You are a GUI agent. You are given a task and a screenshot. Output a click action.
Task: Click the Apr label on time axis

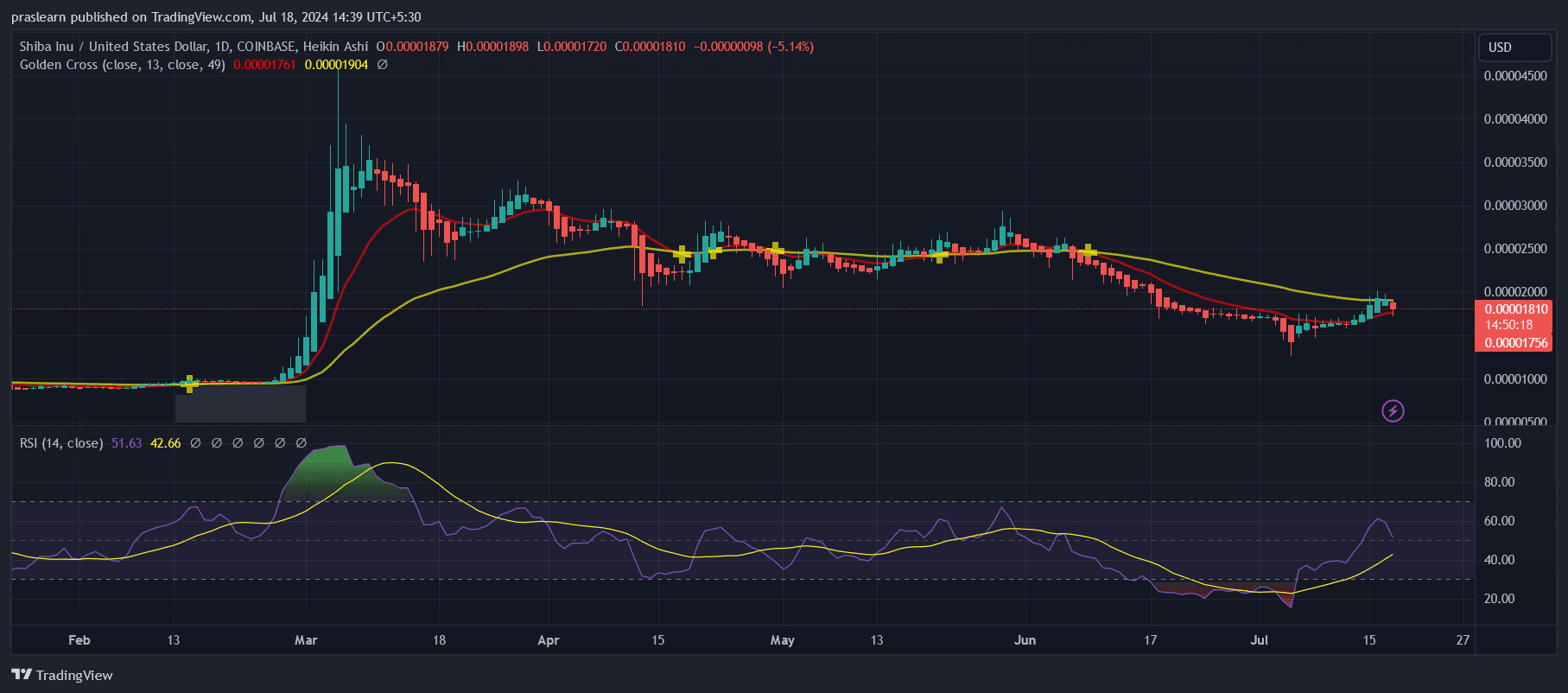(549, 640)
